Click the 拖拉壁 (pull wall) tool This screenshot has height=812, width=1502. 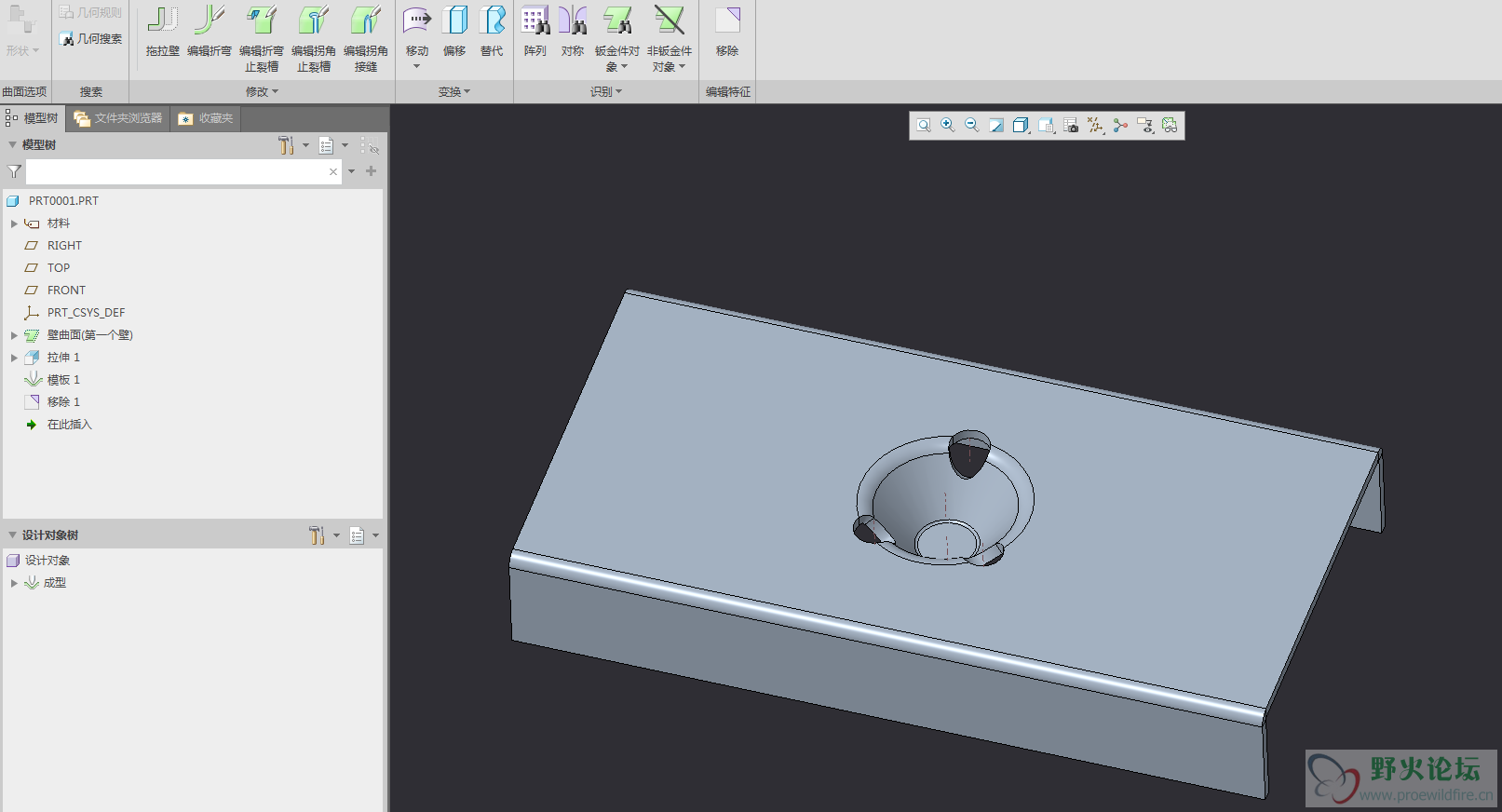coord(162,33)
